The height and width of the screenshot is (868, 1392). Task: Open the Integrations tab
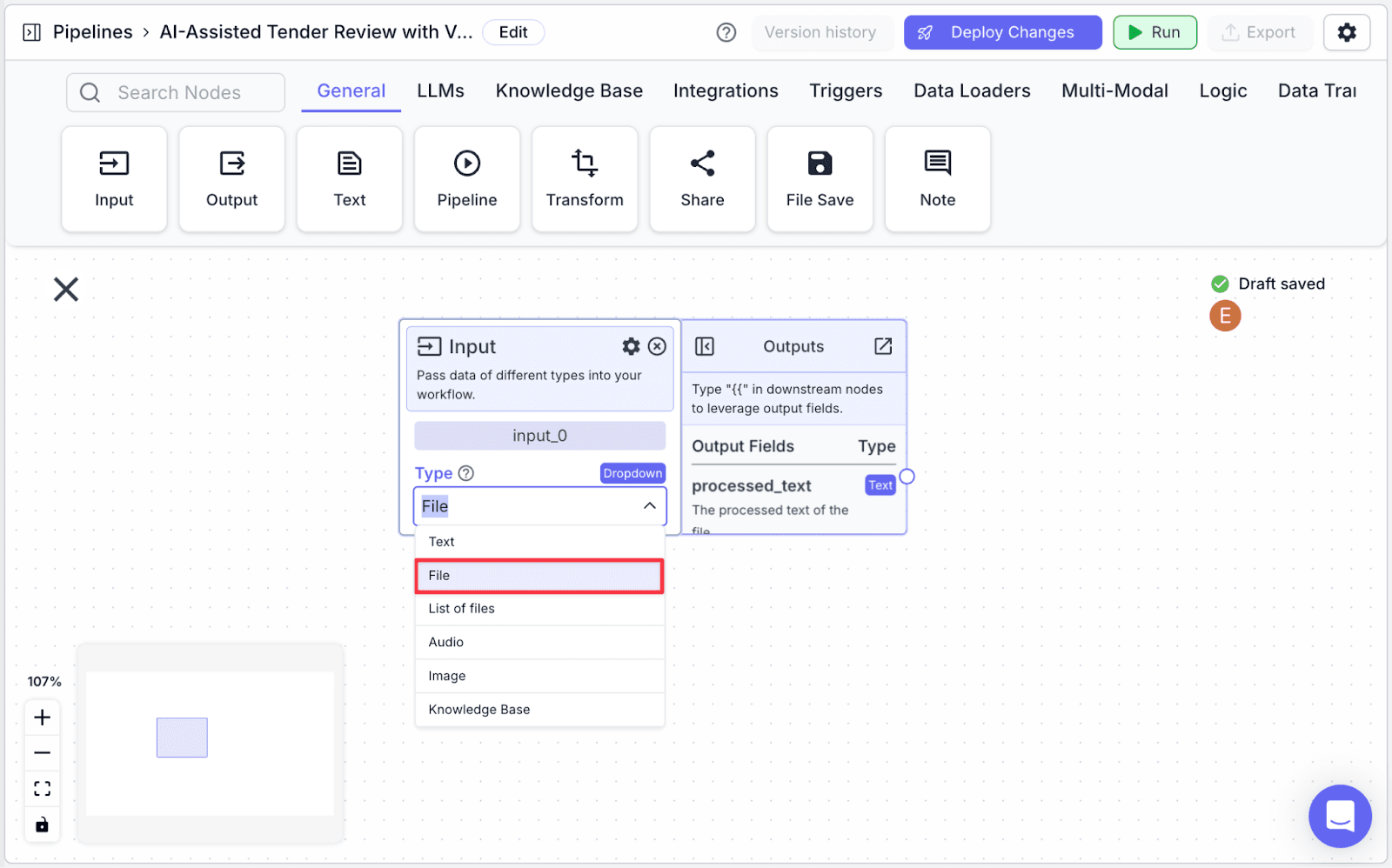pyautogui.click(x=726, y=91)
